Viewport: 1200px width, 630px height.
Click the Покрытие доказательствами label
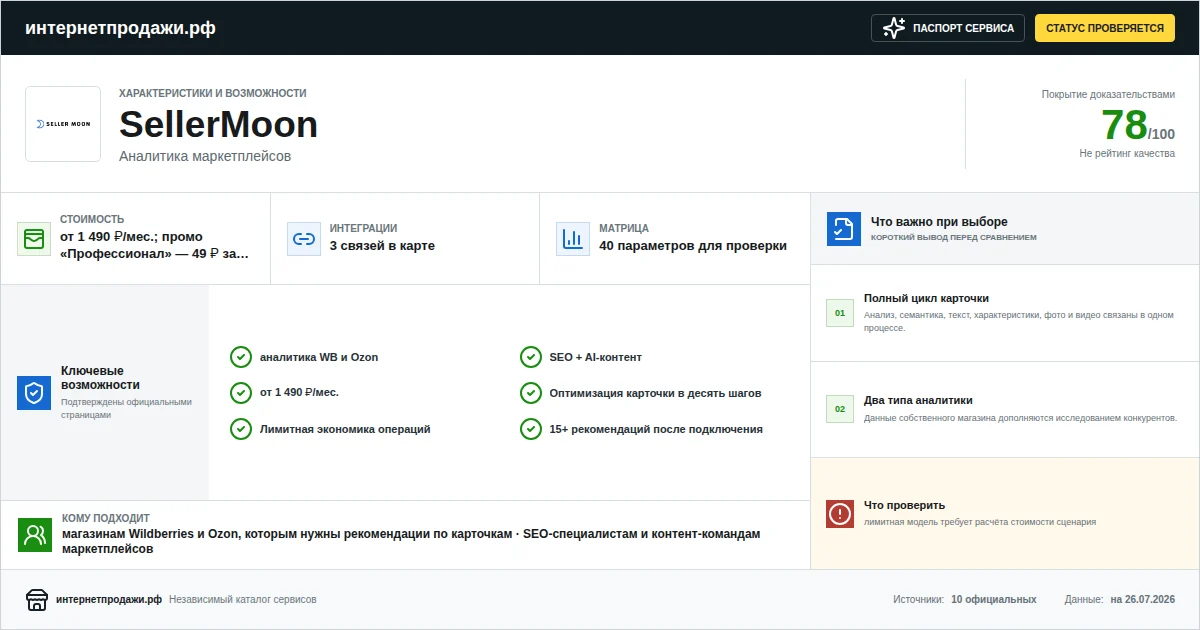coord(1108,94)
